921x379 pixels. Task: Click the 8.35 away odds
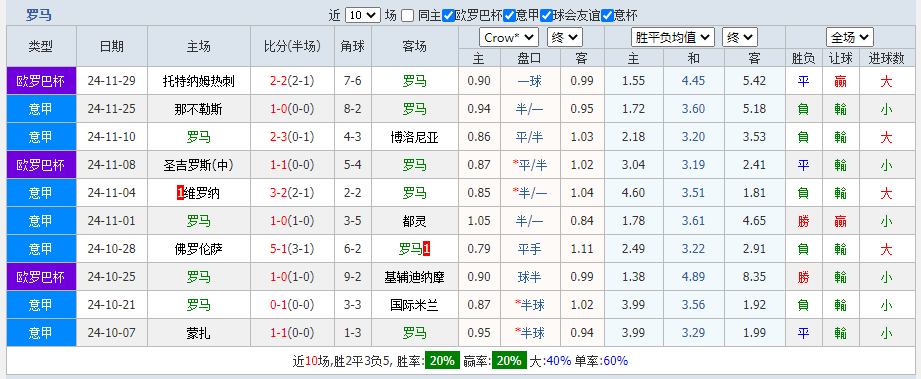click(x=754, y=277)
